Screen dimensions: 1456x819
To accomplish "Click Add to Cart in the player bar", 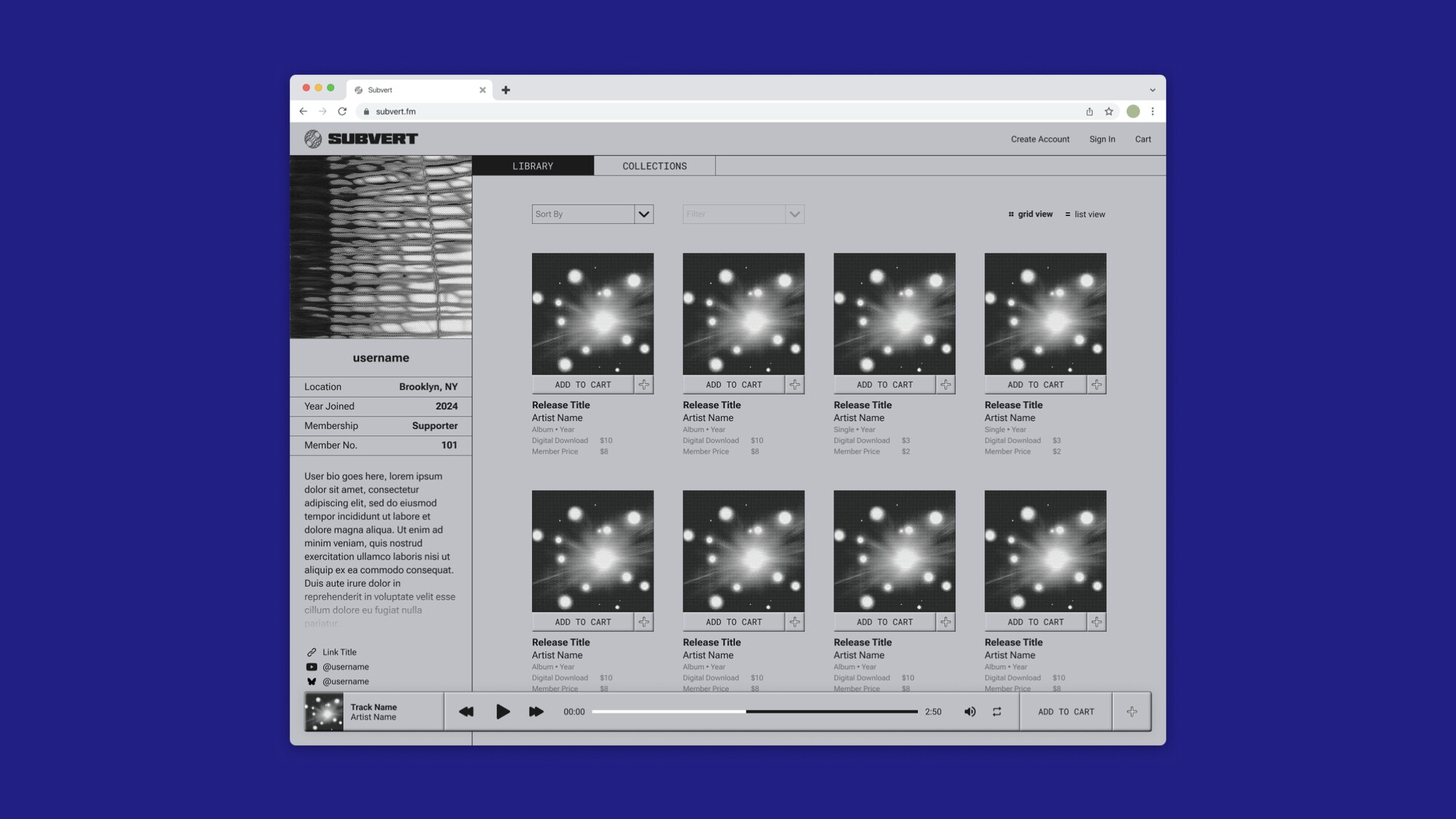I will pyautogui.click(x=1066, y=711).
